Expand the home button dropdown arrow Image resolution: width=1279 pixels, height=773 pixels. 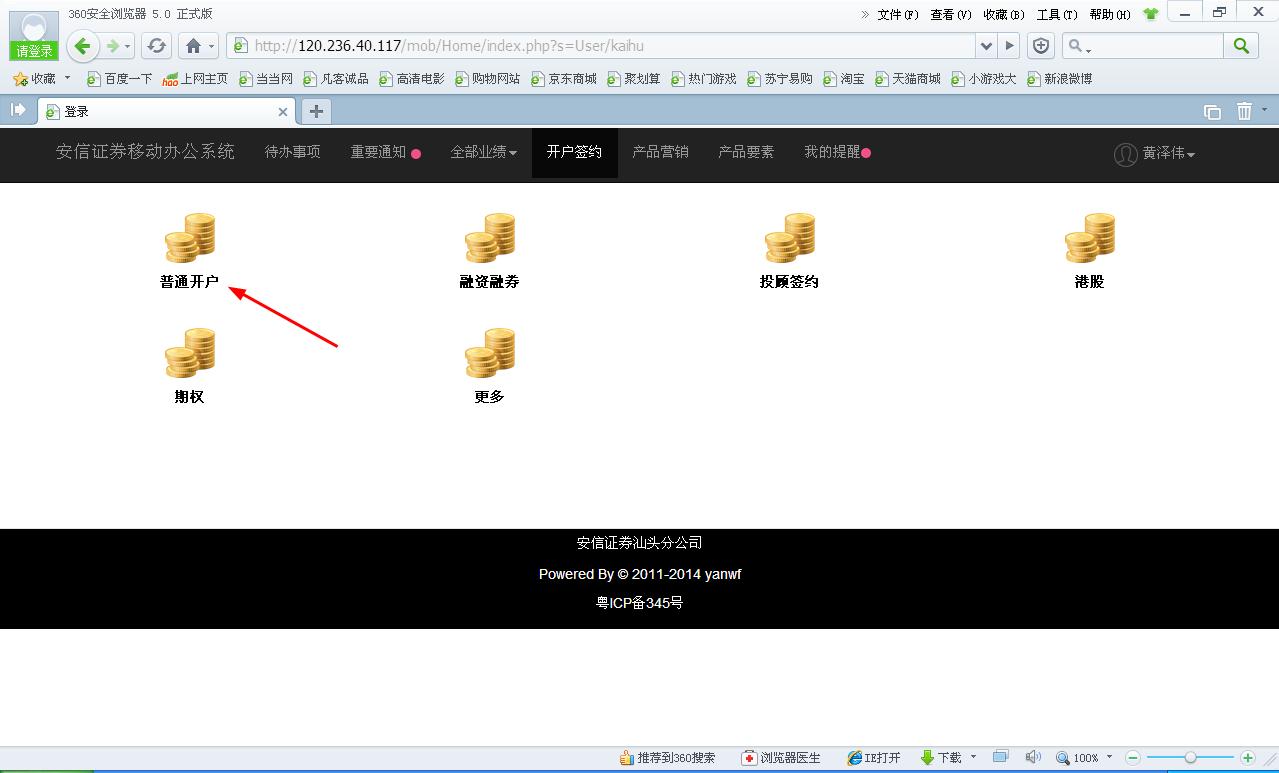click(212, 47)
